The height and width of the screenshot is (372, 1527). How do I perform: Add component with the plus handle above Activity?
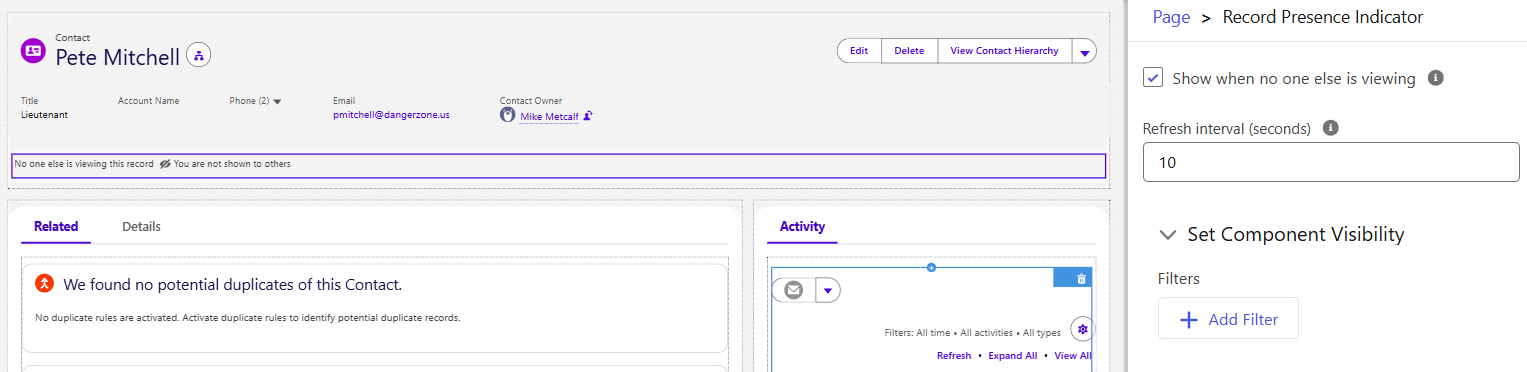tap(931, 267)
